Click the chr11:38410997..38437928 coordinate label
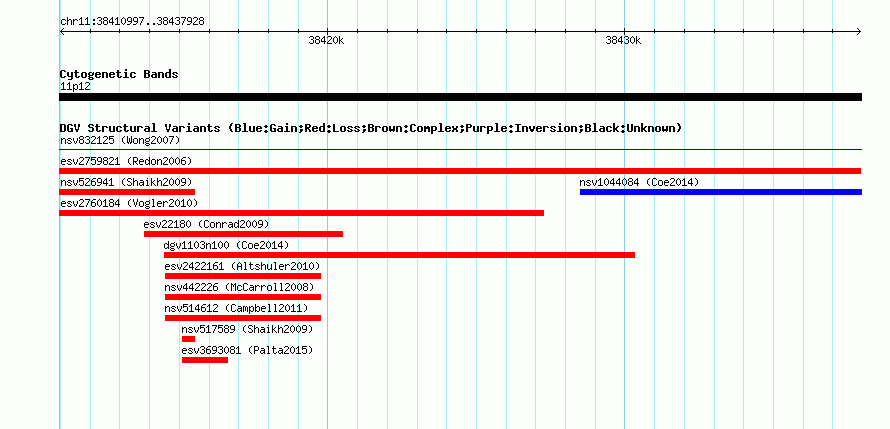Image resolution: width=890 pixels, height=429 pixels. coord(132,22)
